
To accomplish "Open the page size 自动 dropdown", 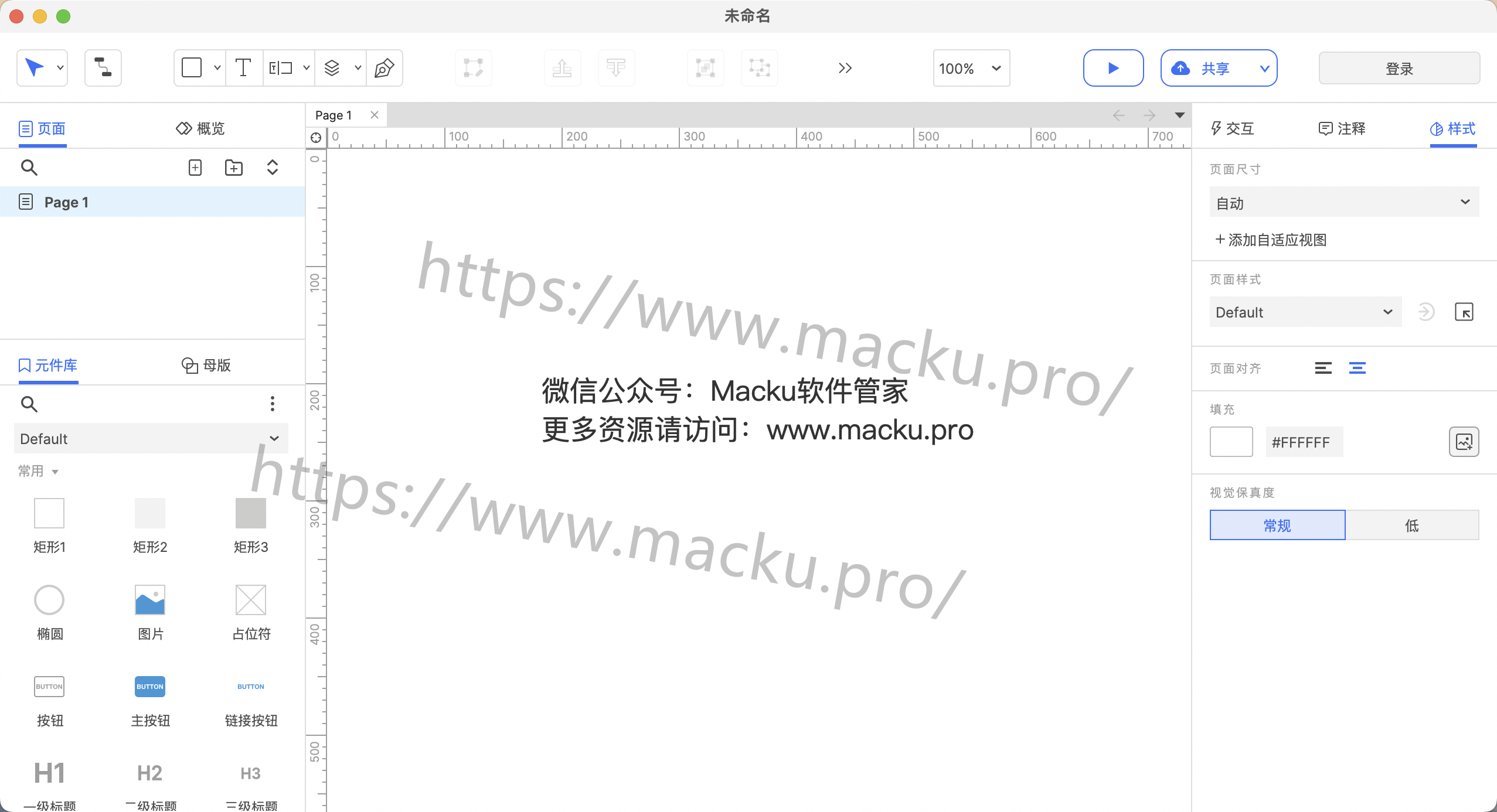I will [x=1344, y=202].
